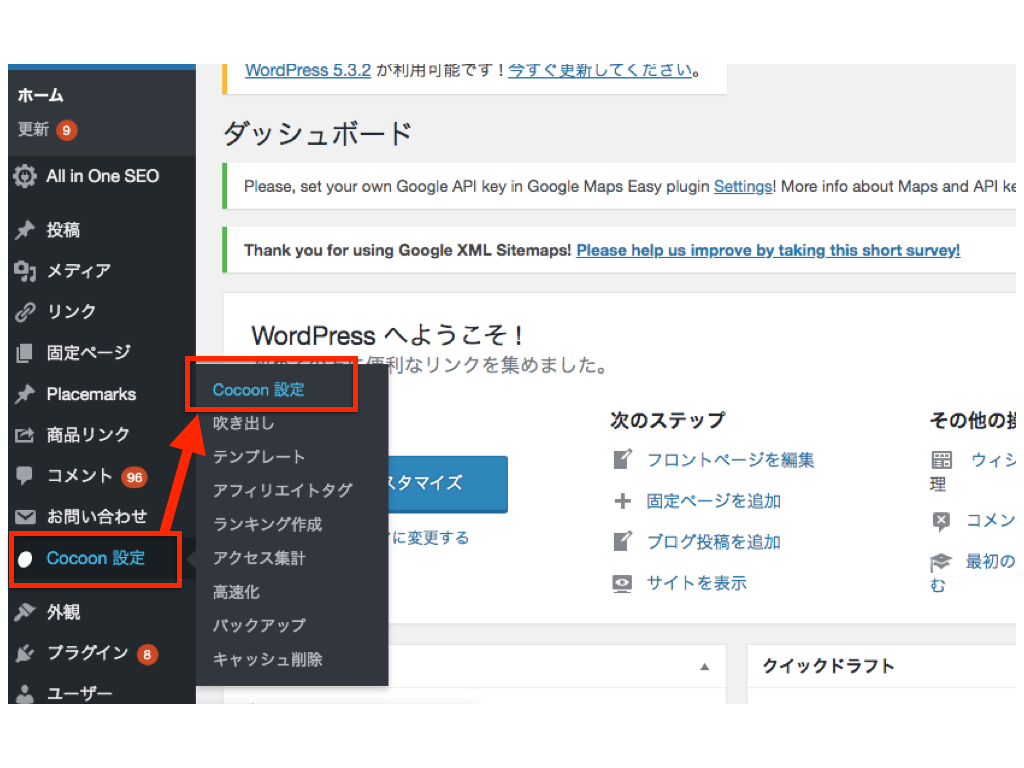The image size is (1024, 768).
Task: Select キャッシュ削除 in the Cocoon submenu
Action: [x=268, y=660]
